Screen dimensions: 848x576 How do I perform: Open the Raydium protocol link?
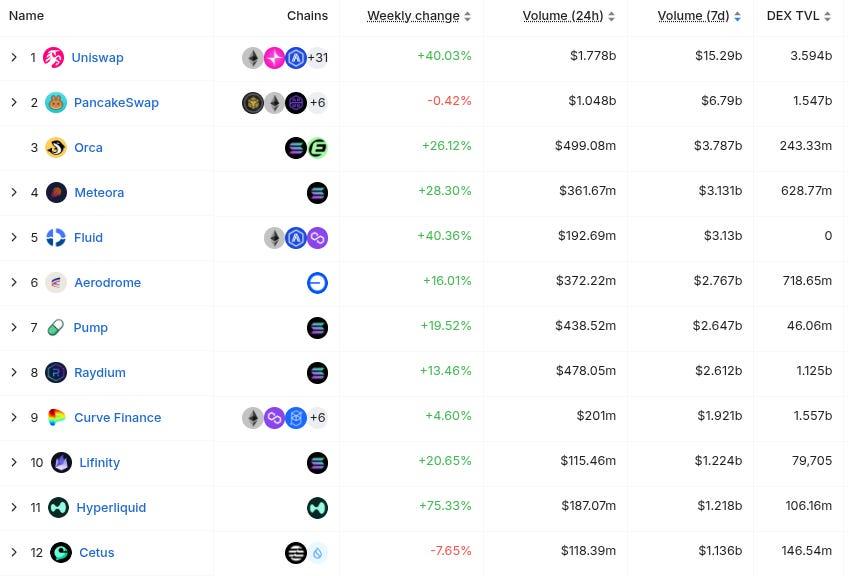(x=100, y=372)
